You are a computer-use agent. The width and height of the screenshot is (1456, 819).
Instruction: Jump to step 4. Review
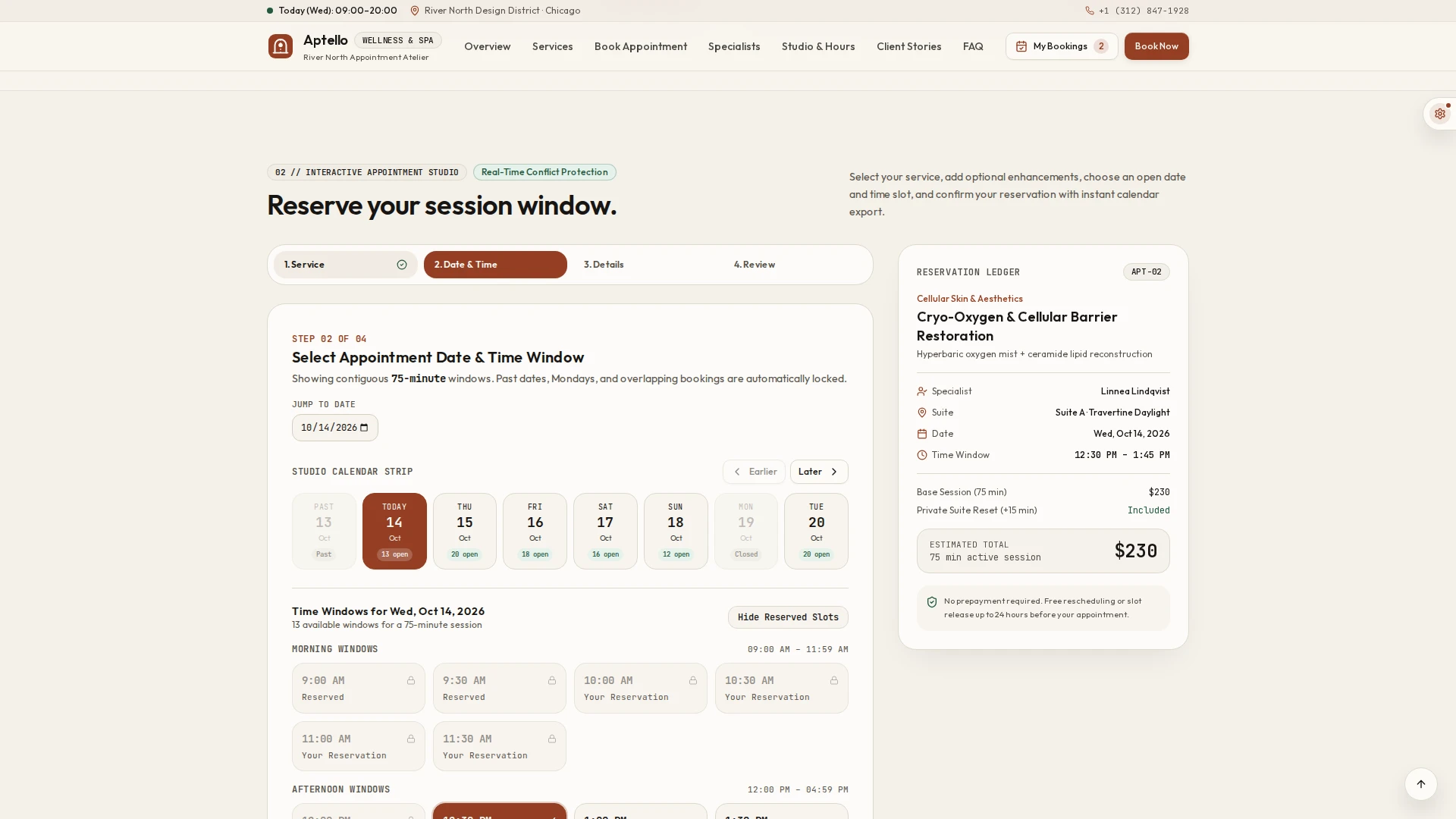(x=795, y=265)
